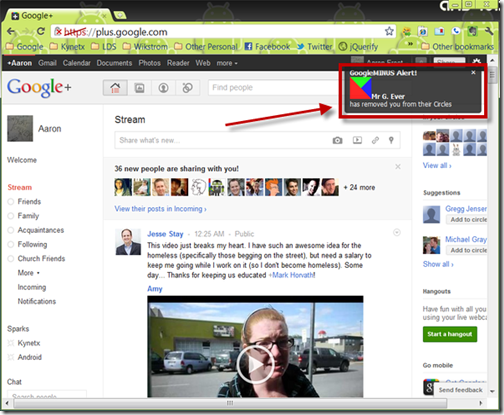The width and height of the screenshot is (504, 415).
Task: Click the Facebook bookmark
Action: coord(267,47)
